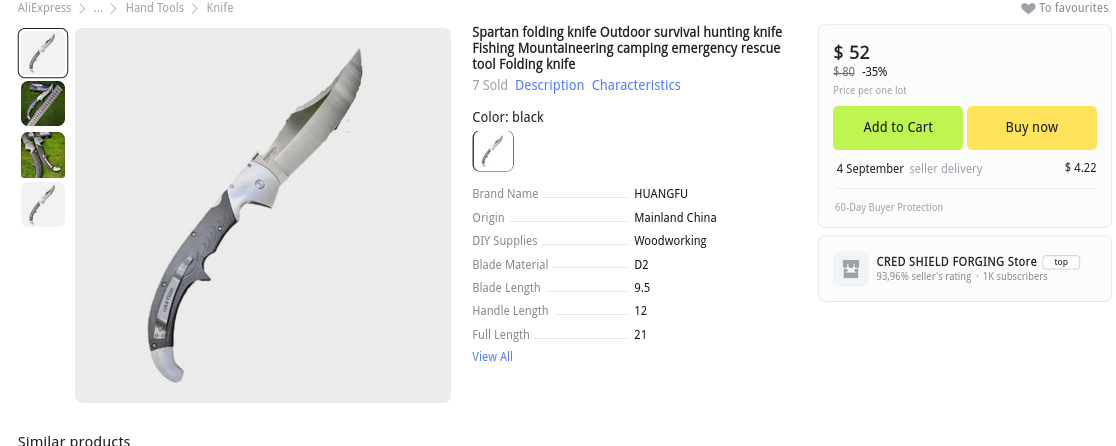Viewport: 1116px width, 446px height.
Task: Jump to the Characteristics section
Action: click(x=636, y=85)
